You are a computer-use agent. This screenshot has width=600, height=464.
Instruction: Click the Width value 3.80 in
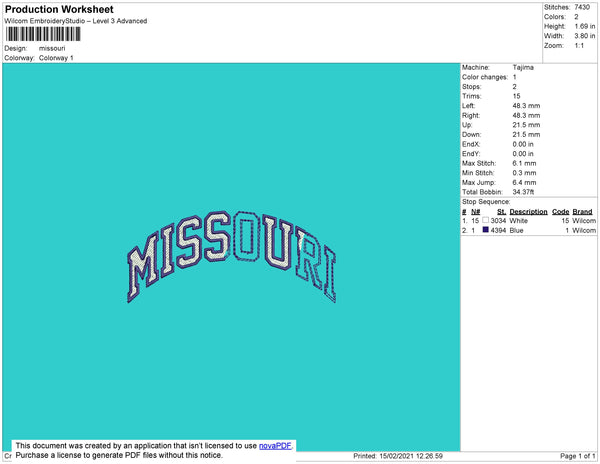(x=585, y=36)
